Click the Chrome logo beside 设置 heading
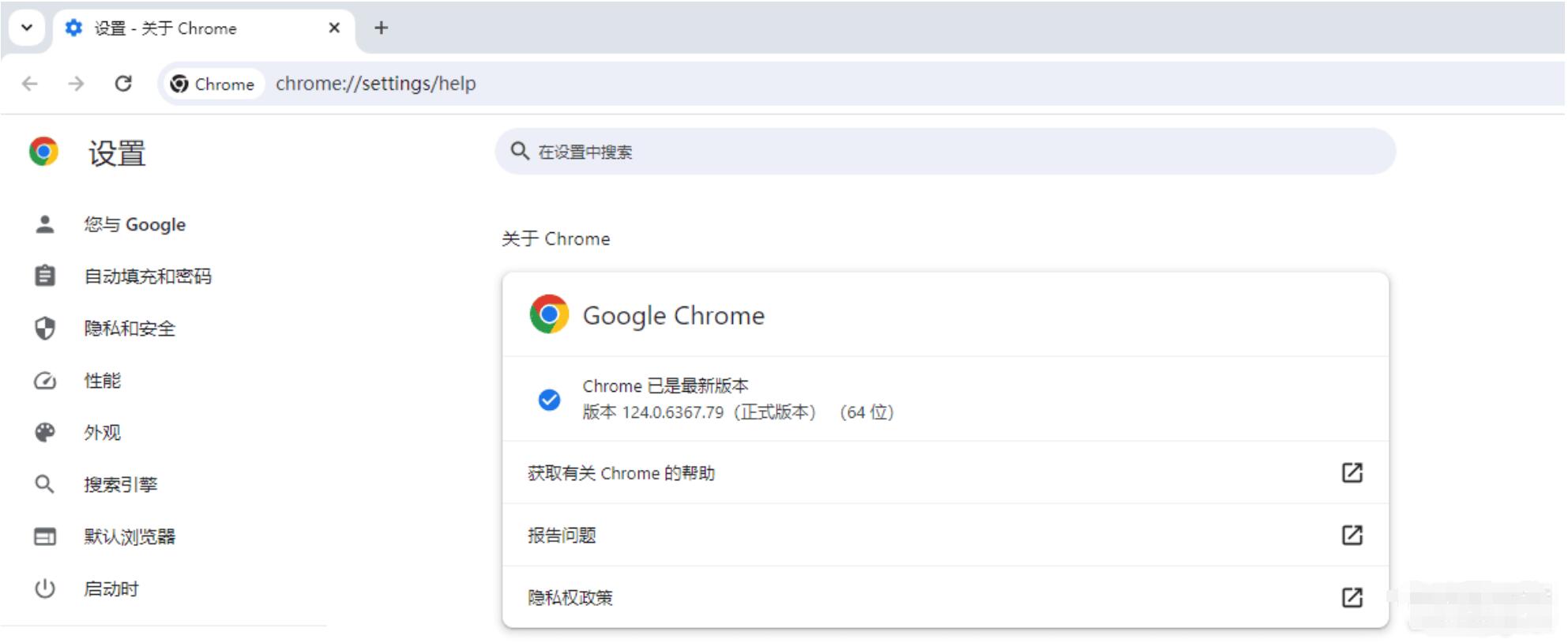 pos(43,152)
